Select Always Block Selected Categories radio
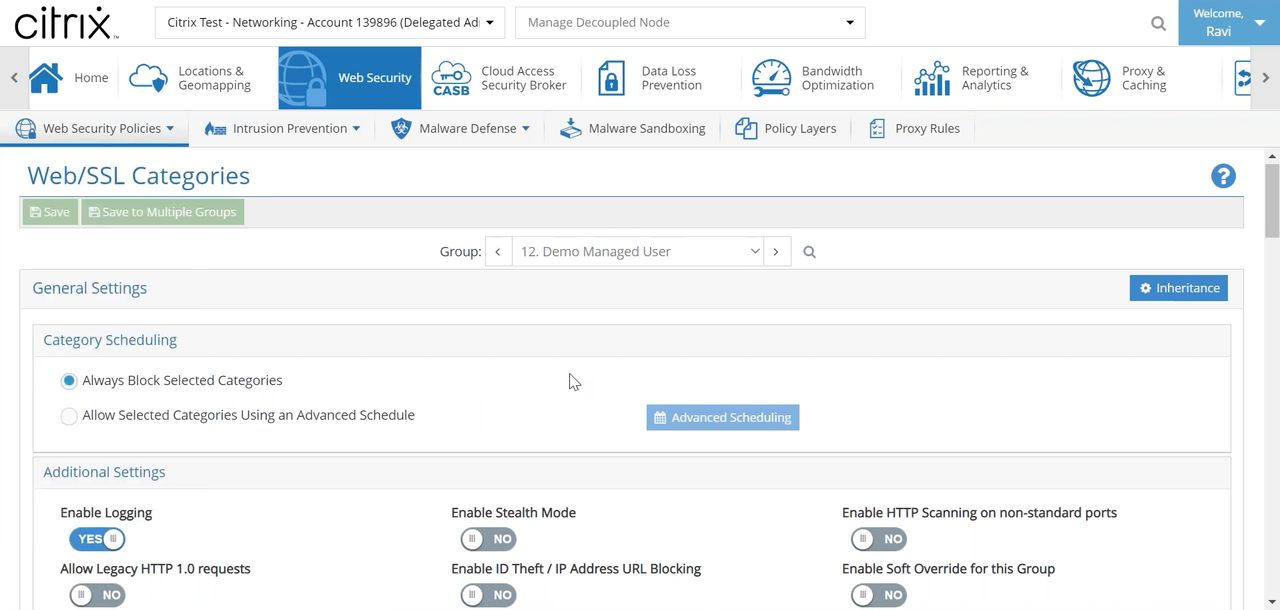 coord(69,381)
